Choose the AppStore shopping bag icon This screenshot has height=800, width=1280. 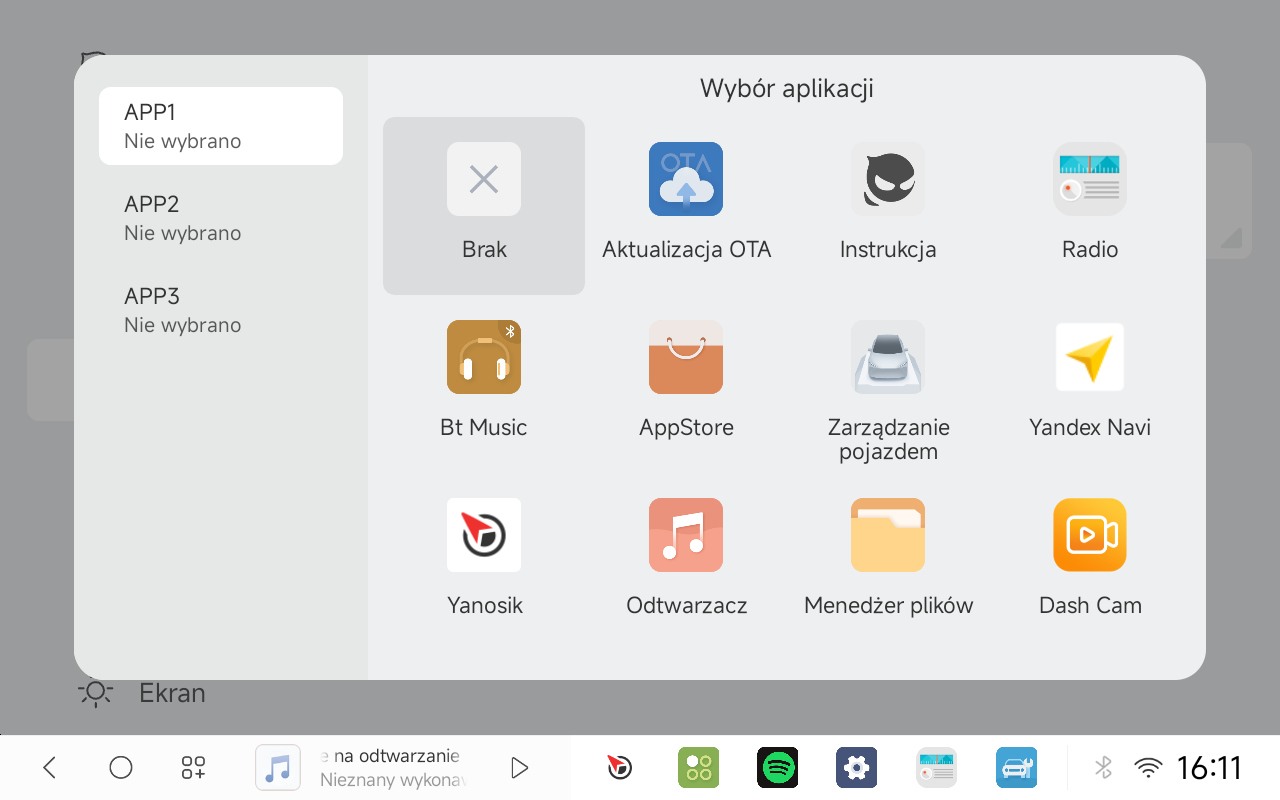point(686,357)
